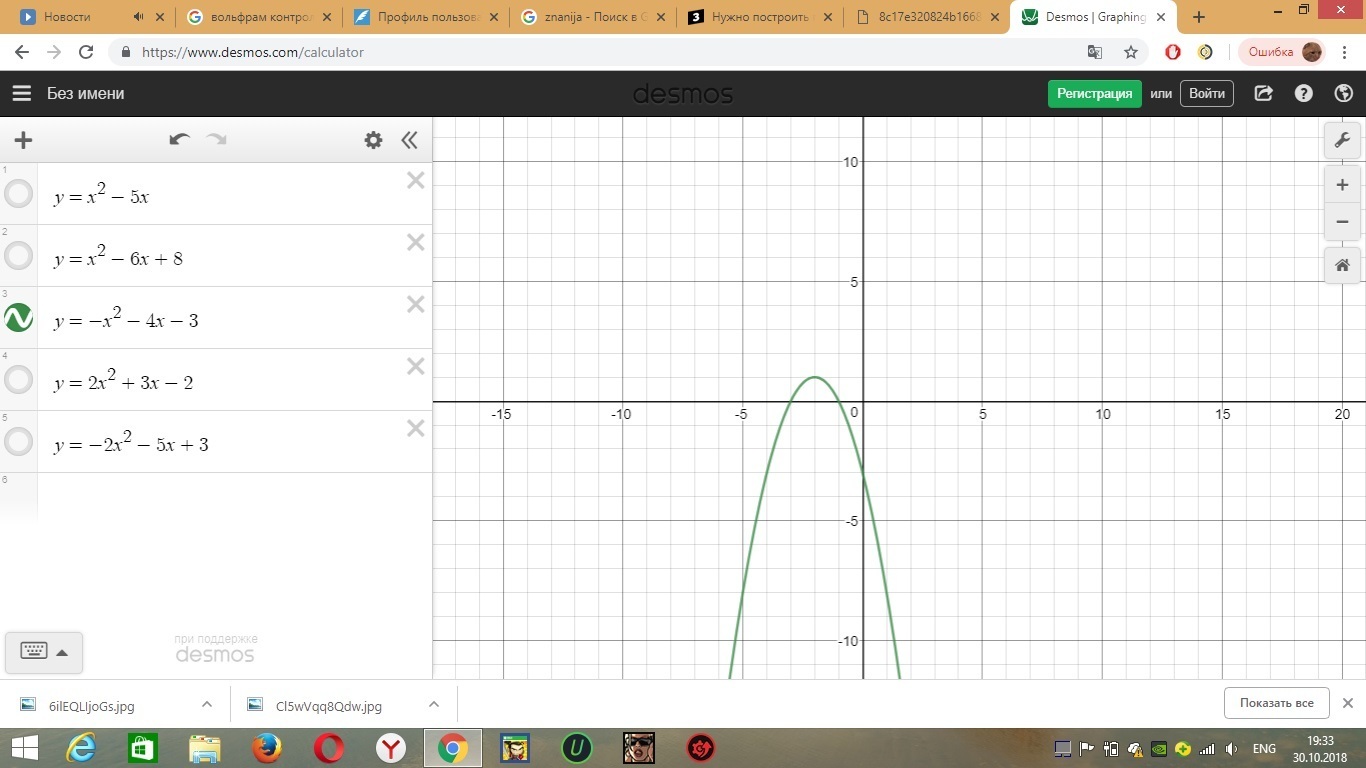Show graph for y = x² − 6x + 8
The width and height of the screenshot is (1366, 768).
19,256
